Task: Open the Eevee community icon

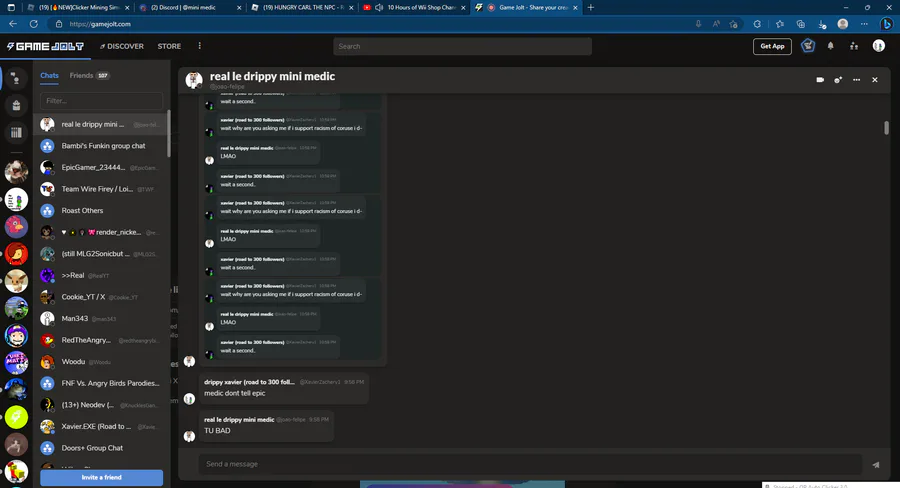Action: pos(16,281)
